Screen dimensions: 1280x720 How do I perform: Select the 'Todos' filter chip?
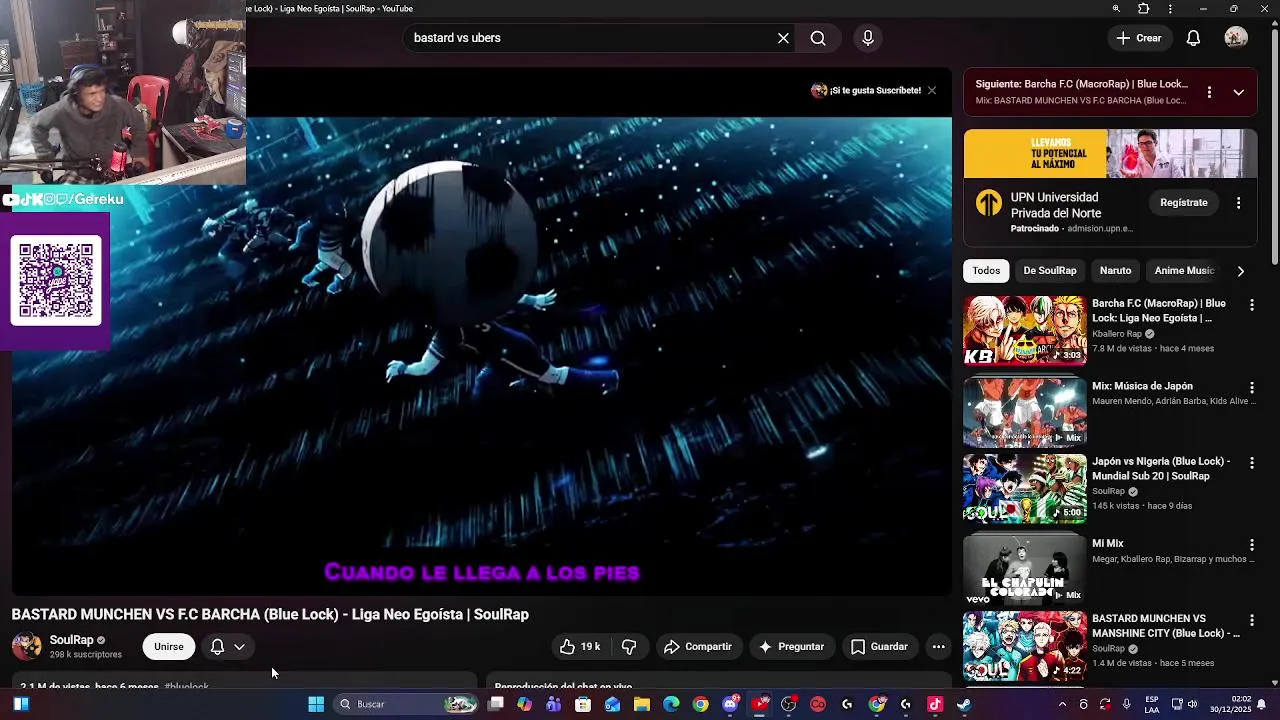click(x=986, y=270)
